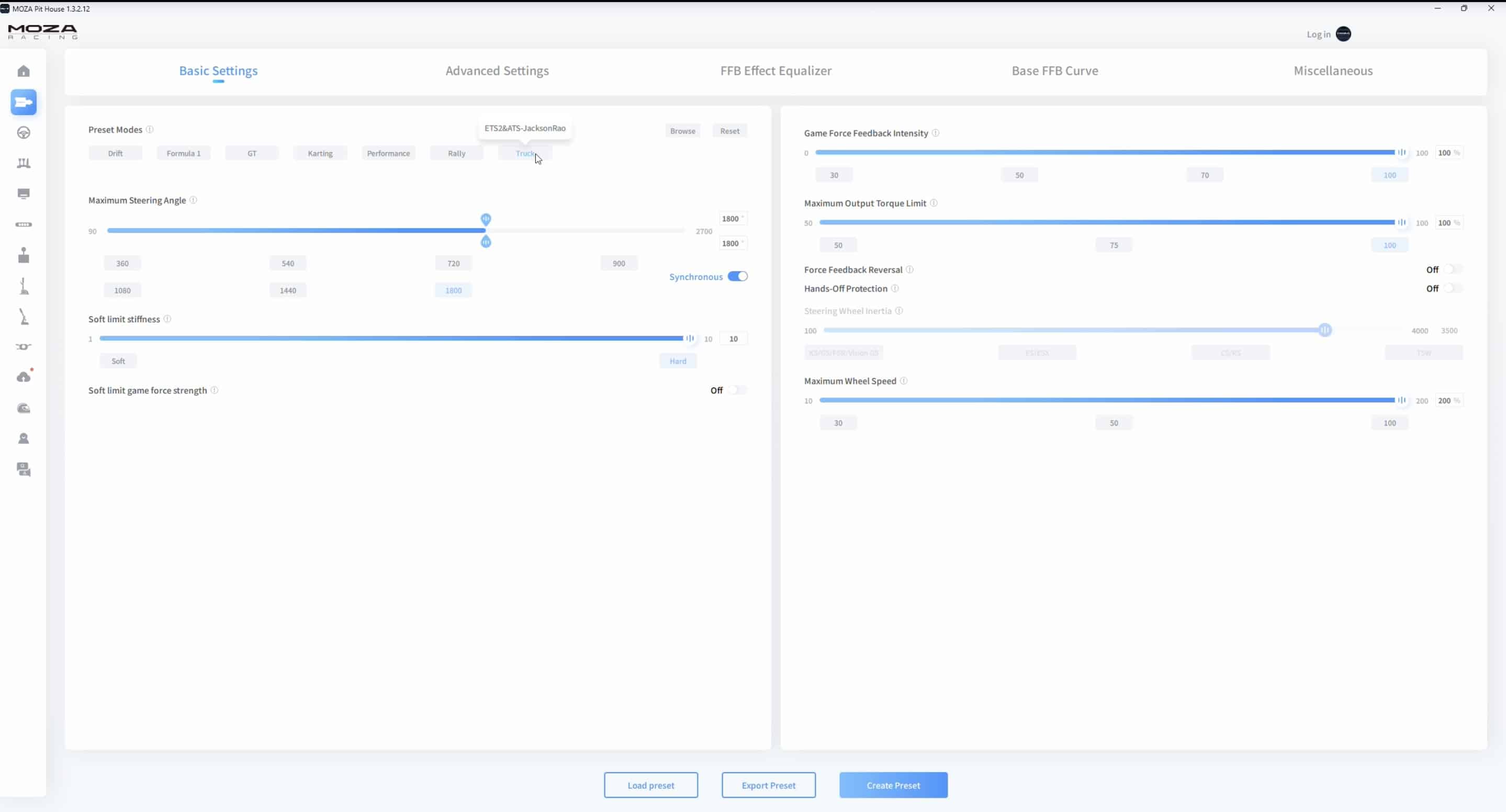This screenshot has width=1506, height=812.
Task: Open the dashboard display icon in sidebar
Action: click(x=24, y=194)
